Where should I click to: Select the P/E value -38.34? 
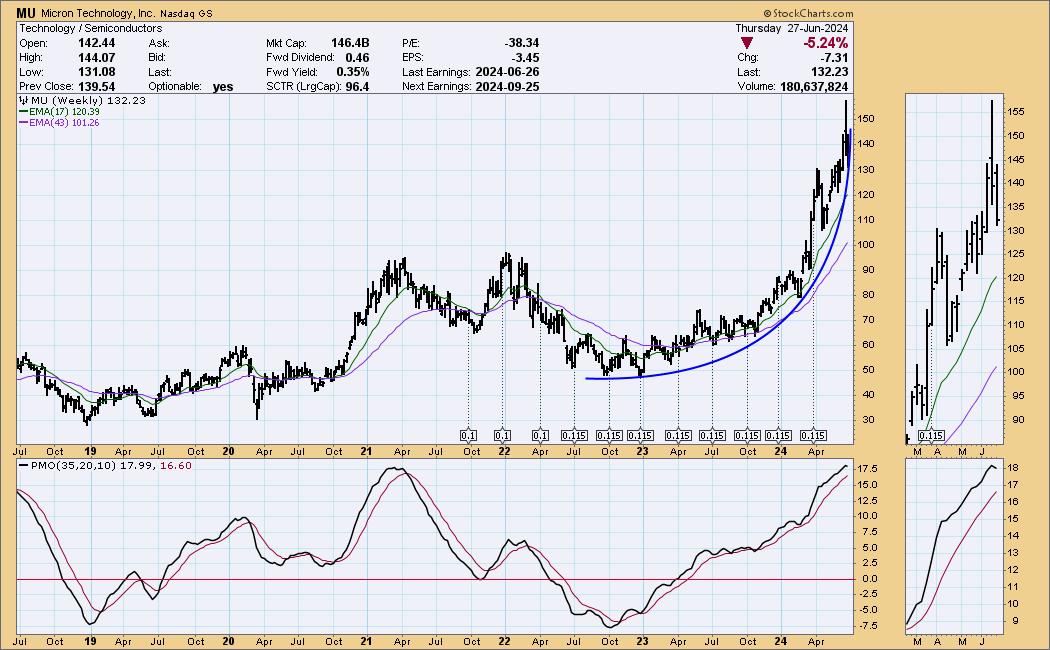tap(522, 43)
